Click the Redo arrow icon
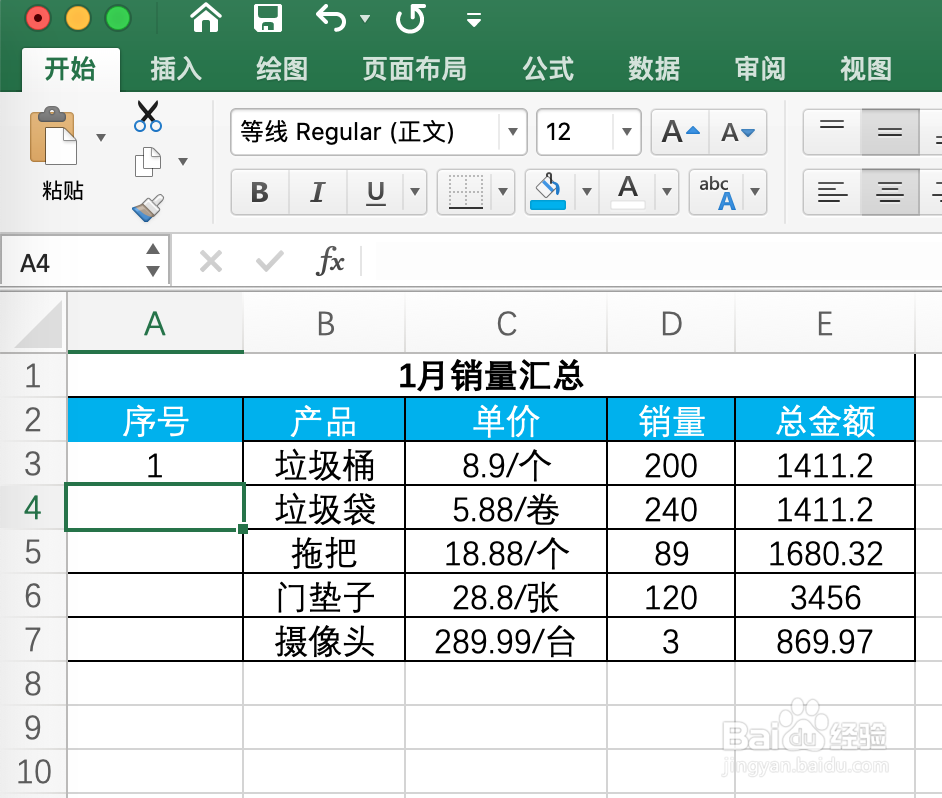 [410, 19]
